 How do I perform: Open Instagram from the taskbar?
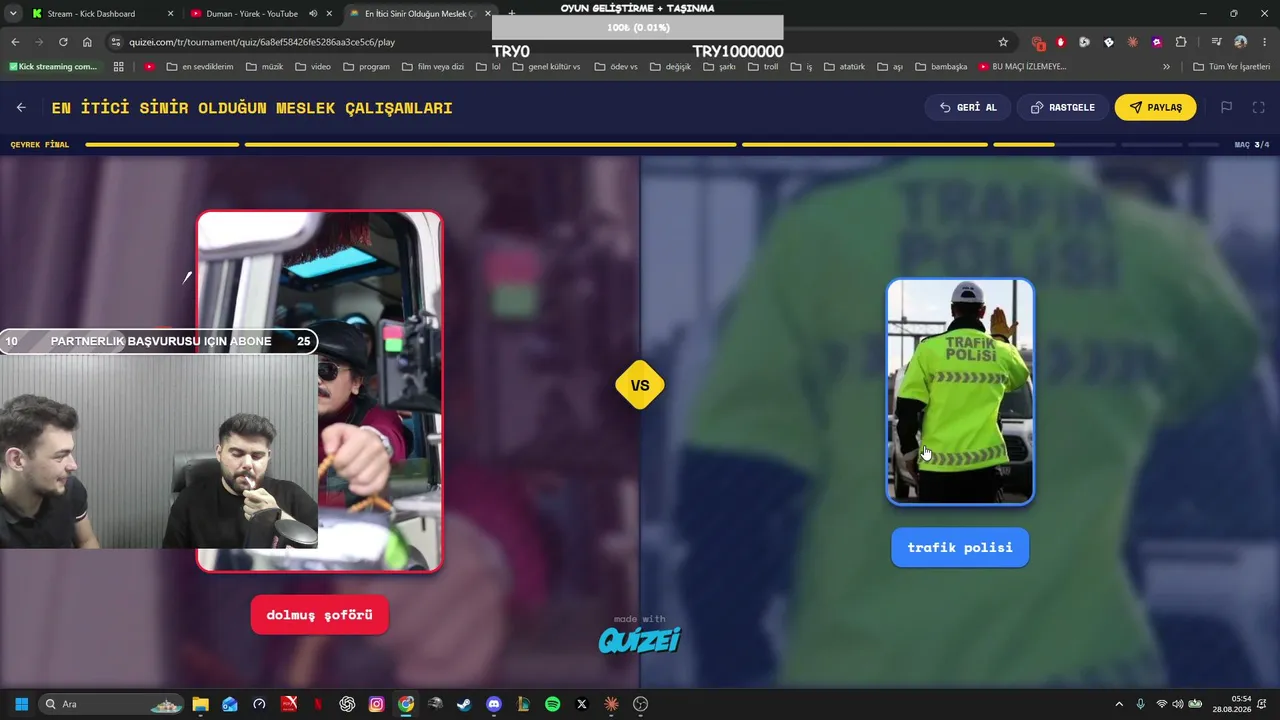(x=376, y=704)
